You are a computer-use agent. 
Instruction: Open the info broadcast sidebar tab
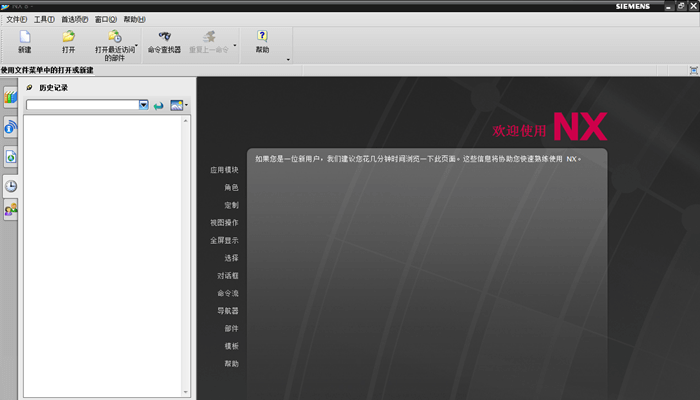coord(10,127)
